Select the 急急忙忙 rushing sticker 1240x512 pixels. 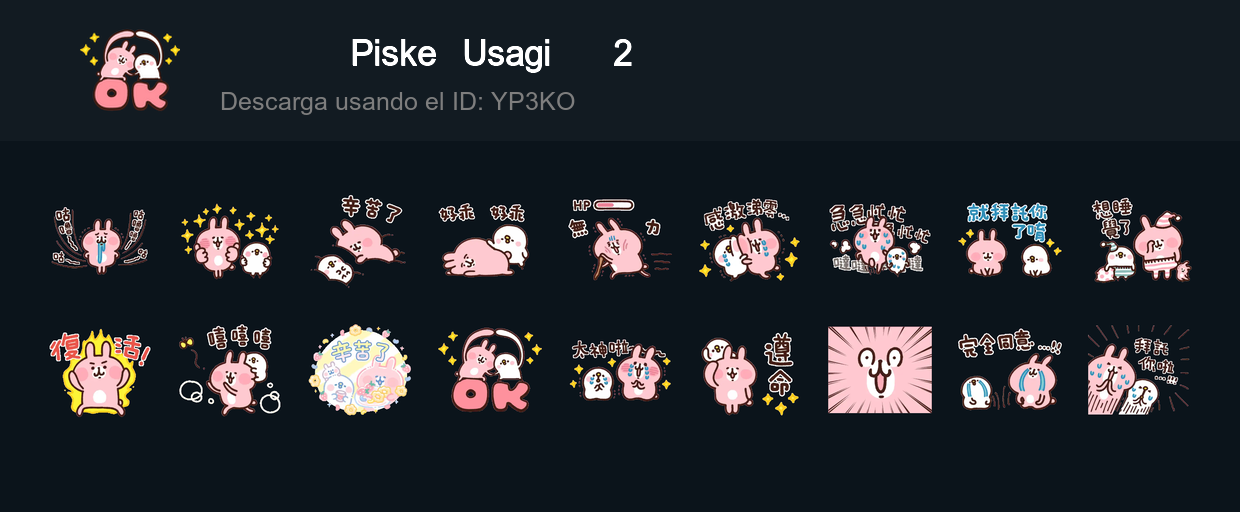tap(880, 240)
